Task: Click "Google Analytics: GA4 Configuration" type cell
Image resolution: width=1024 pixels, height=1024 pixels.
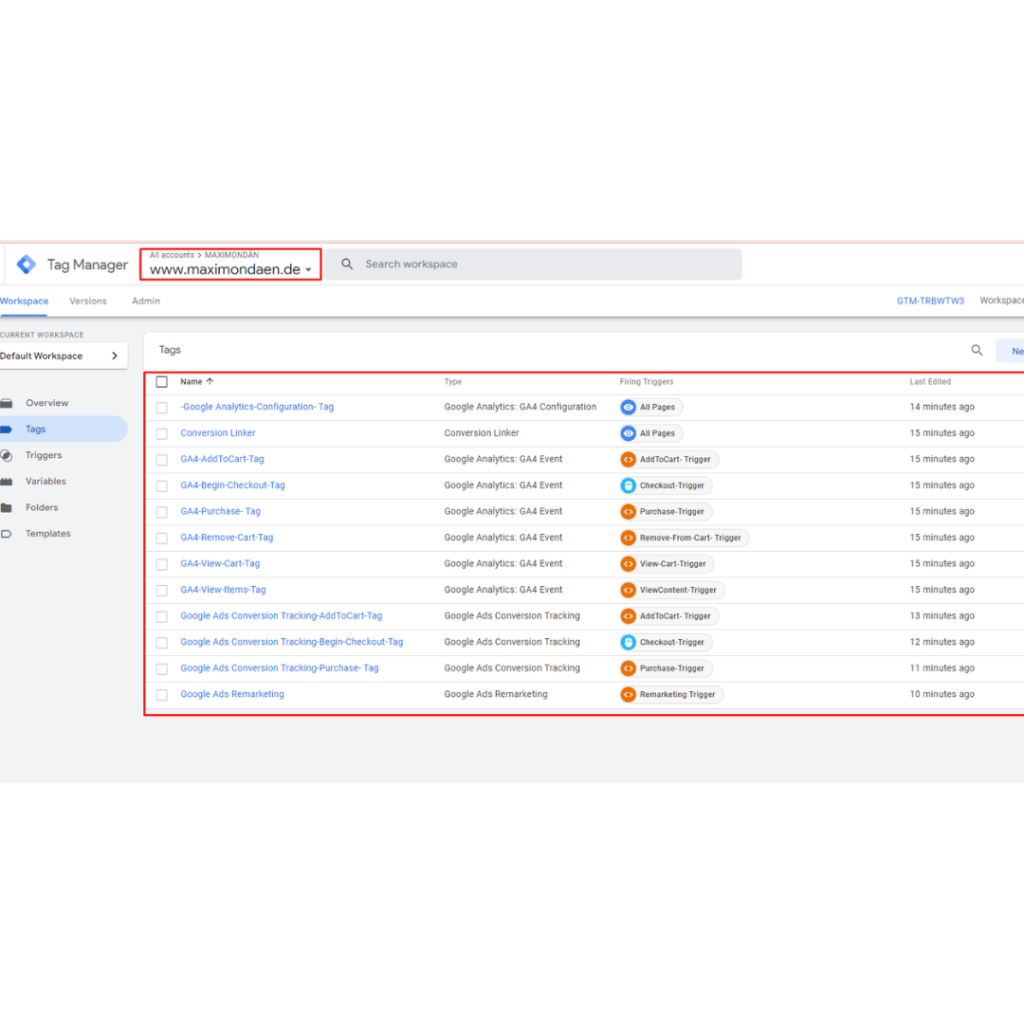Action: coord(520,407)
